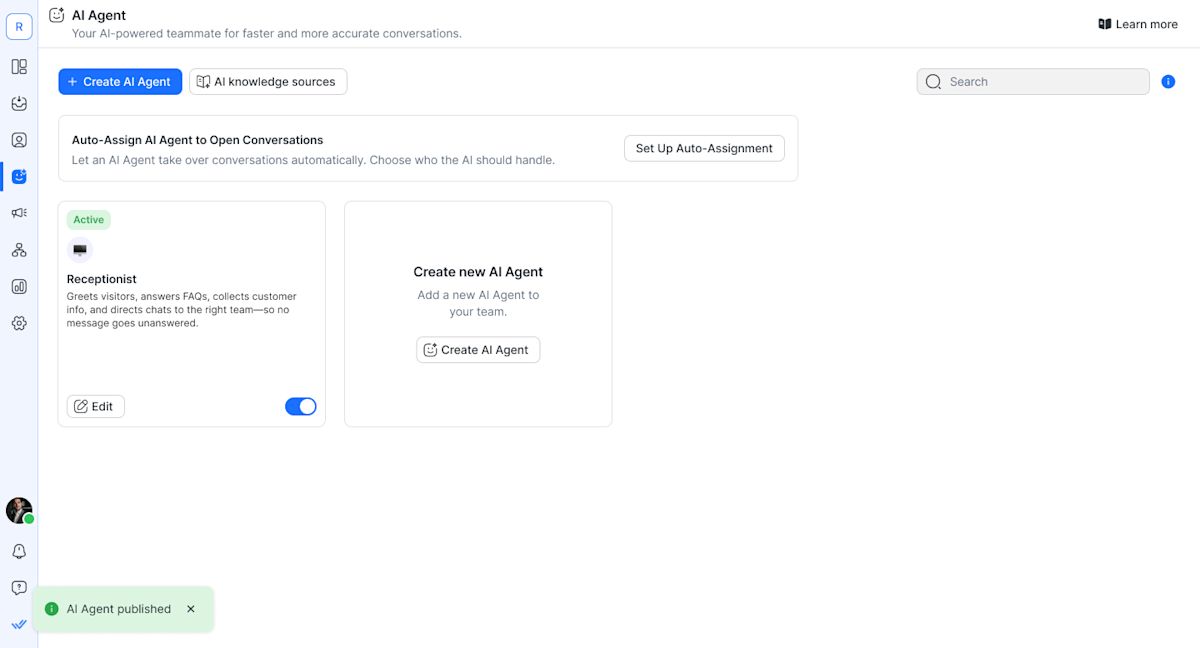Click the Search field
Viewport: 1200px width, 648px height.
coord(1032,81)
